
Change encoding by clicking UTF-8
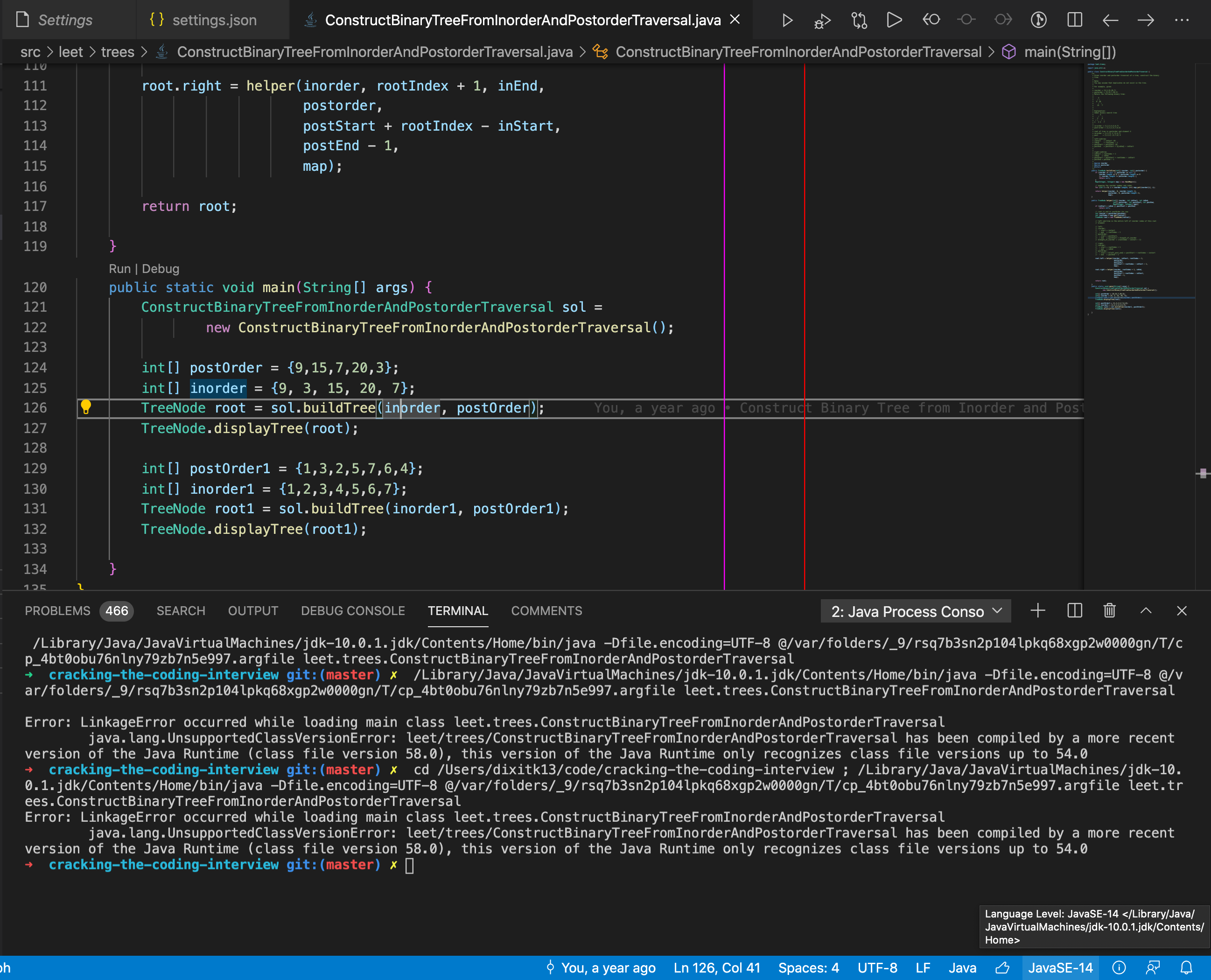click(x=877, y=967)
